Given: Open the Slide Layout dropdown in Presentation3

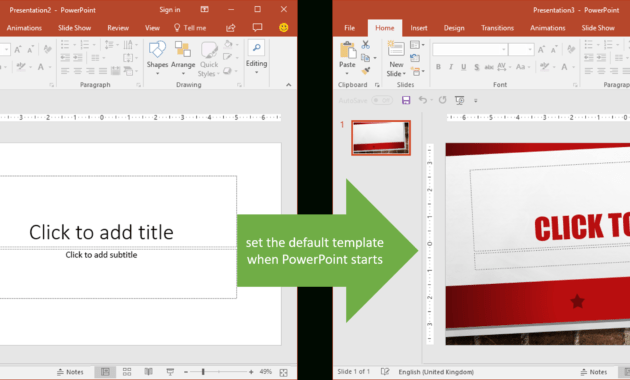Looking at the screenshot, I should click(x=417, y=45).
